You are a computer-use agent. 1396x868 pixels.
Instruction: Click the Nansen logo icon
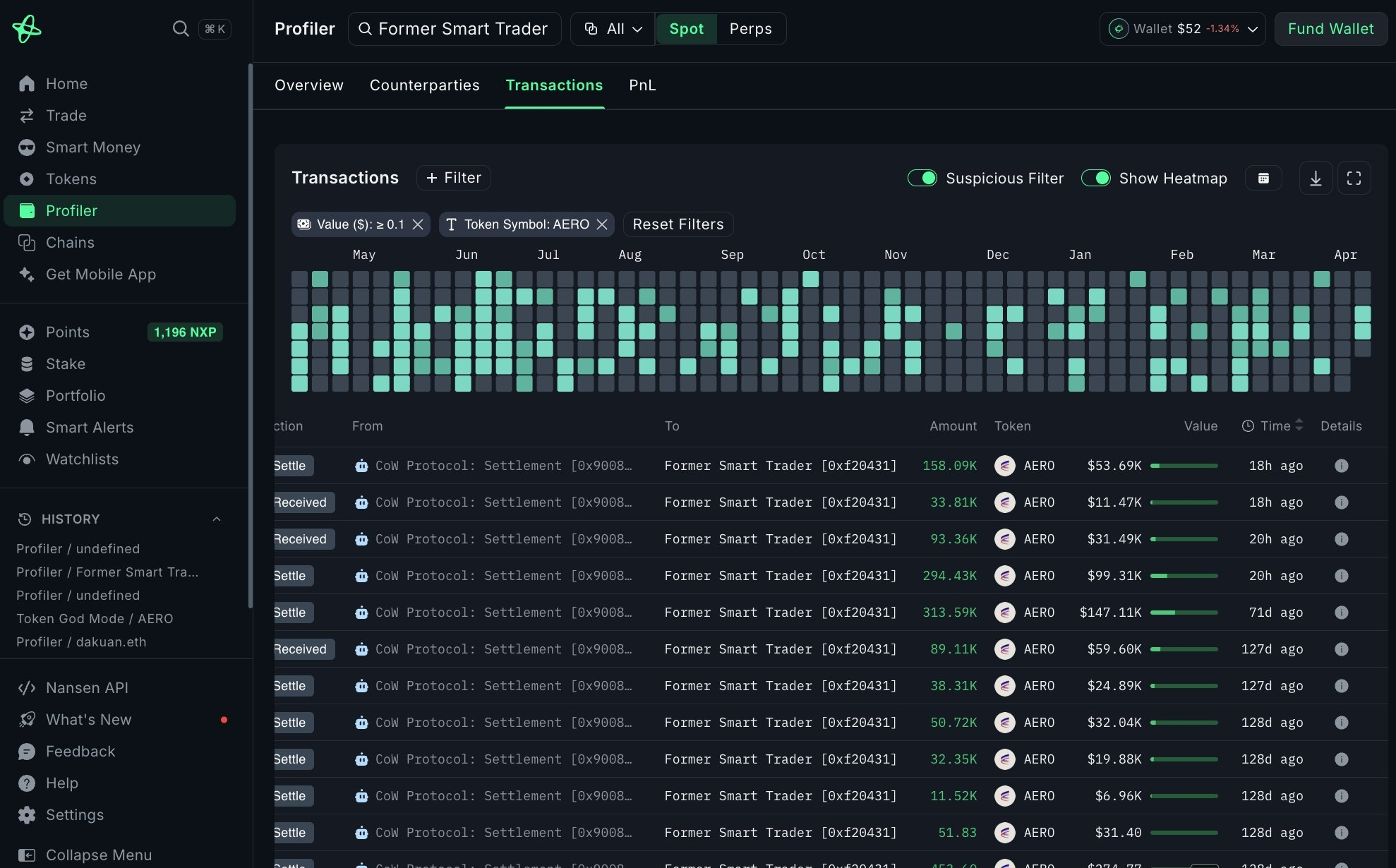27,29
